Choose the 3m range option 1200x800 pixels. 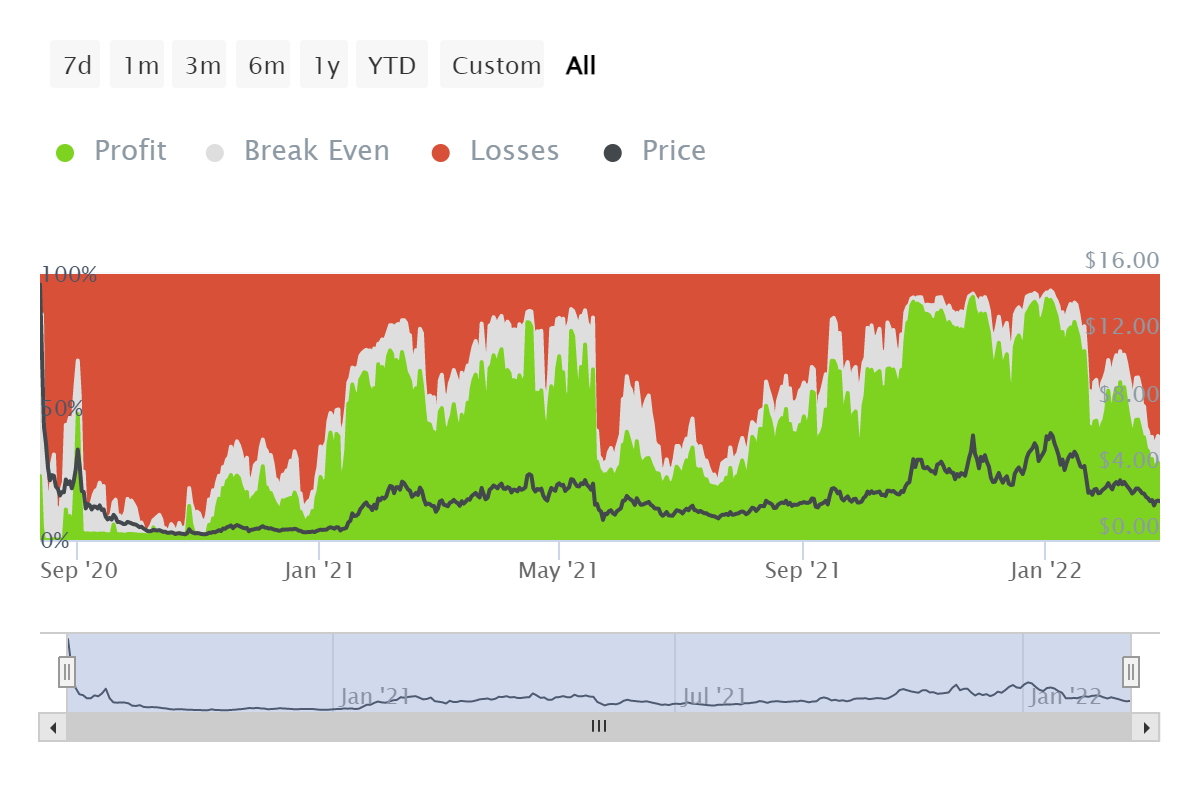pos(202,66)
